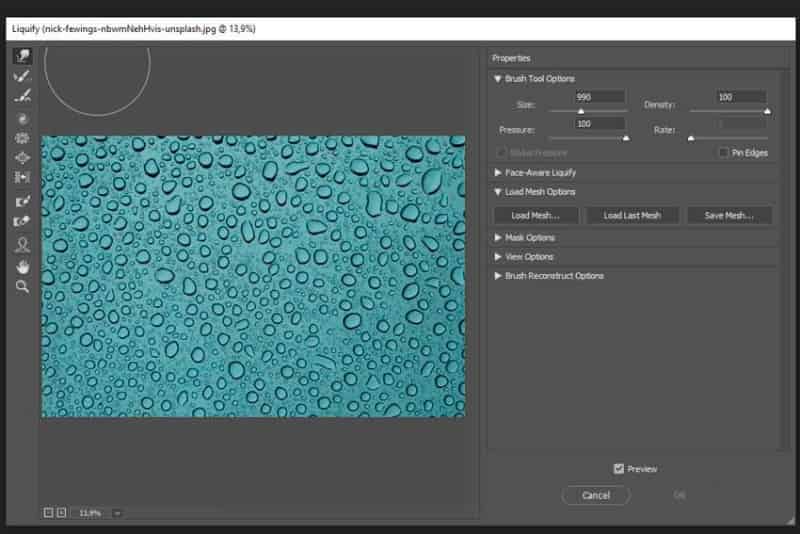
Task: Select the Push Left tool
Action: tap(22, 177)
